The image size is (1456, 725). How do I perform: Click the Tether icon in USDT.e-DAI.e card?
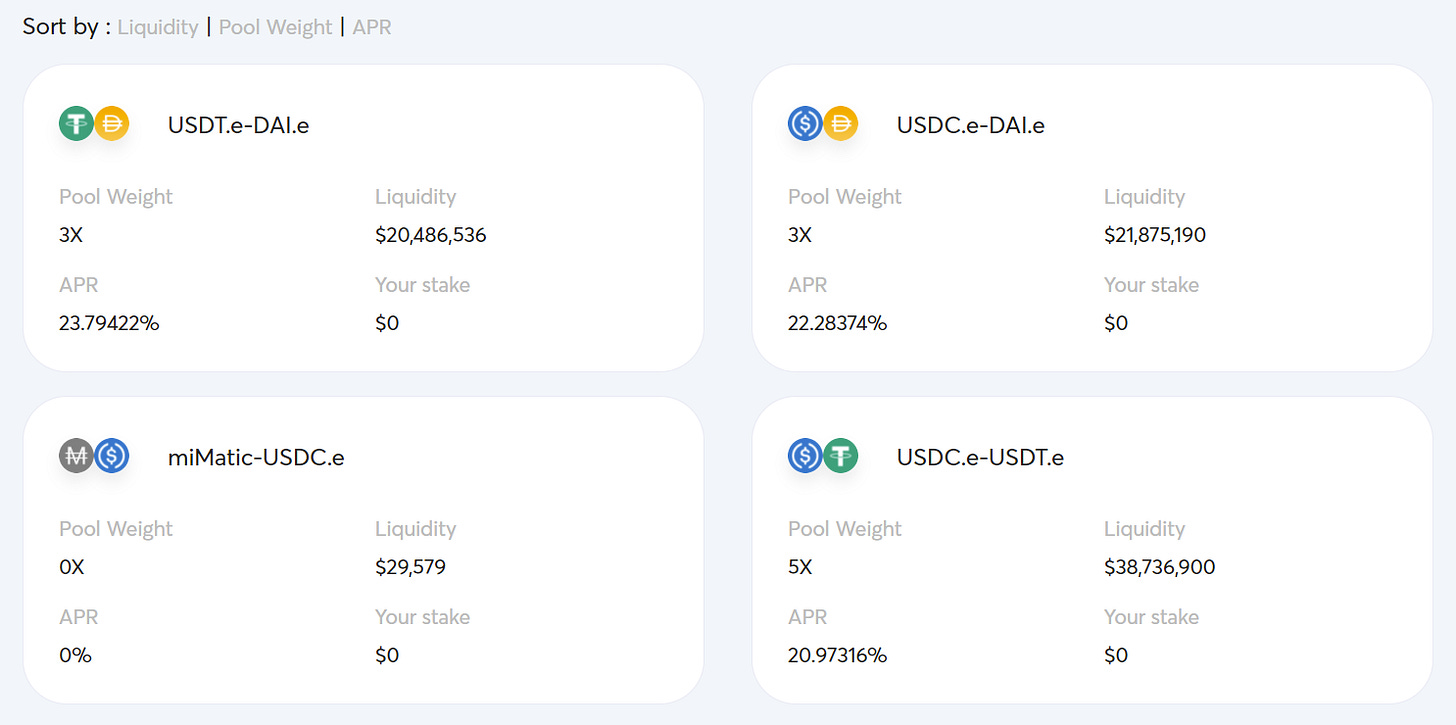point(76,124)
